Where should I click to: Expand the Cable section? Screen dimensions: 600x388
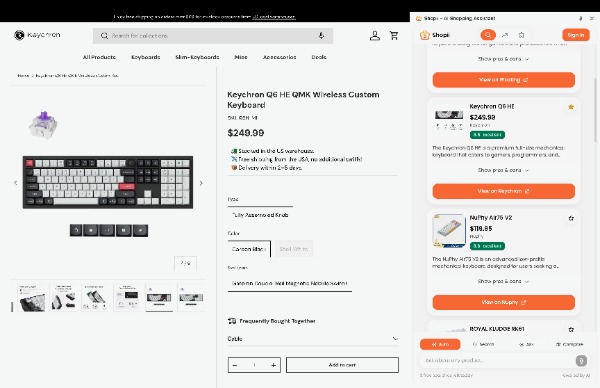(x=313, y=339)
